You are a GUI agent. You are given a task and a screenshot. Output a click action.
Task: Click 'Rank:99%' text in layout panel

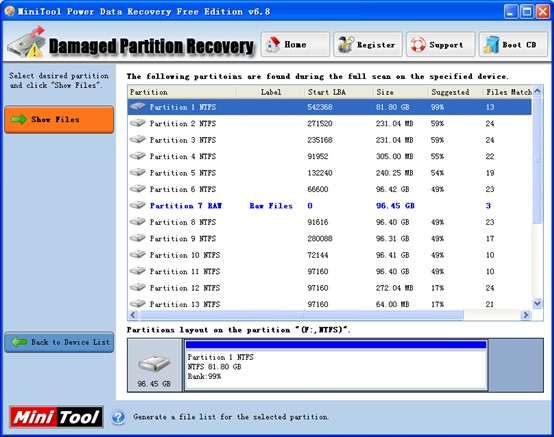204,376
